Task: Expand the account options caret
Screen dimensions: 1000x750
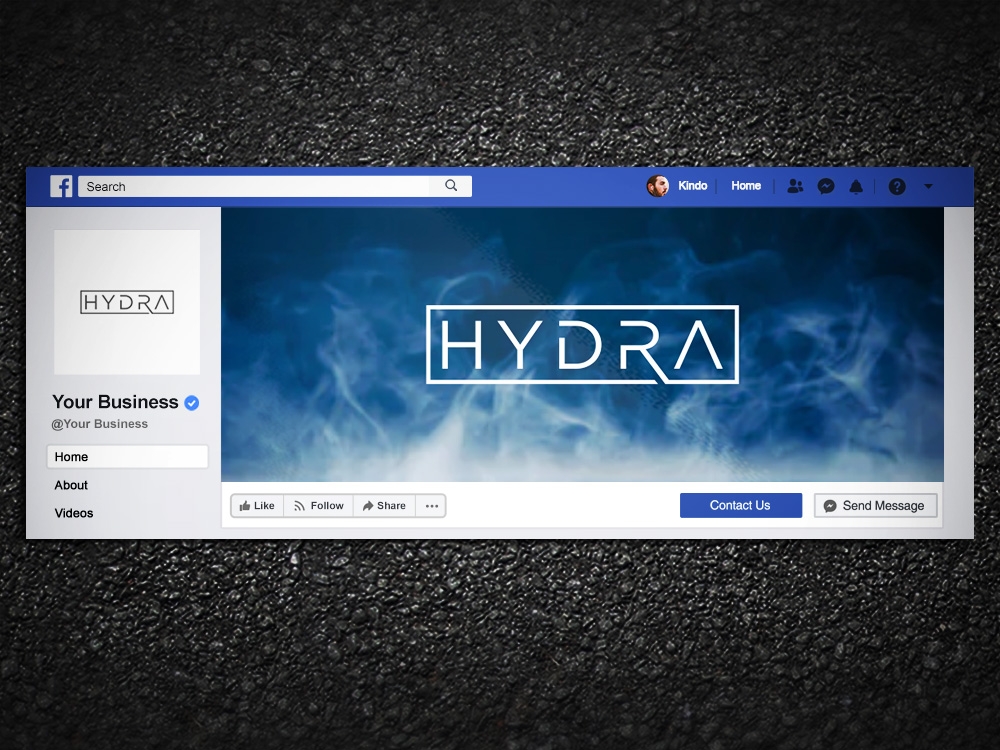Action: [925, 186]
